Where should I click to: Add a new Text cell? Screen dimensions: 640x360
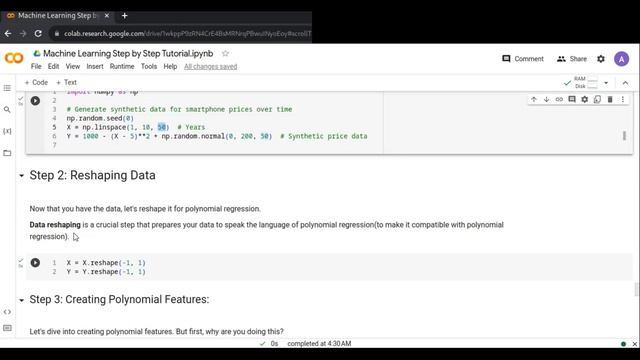[x=66, y=82]
